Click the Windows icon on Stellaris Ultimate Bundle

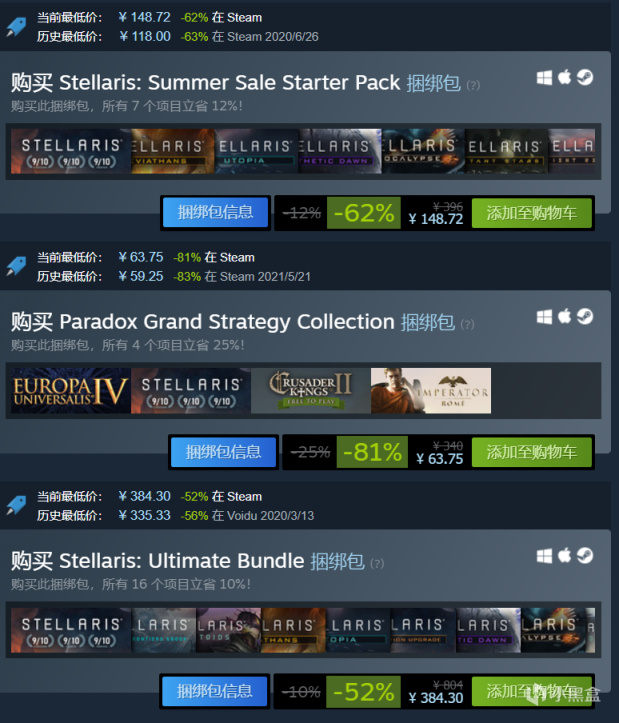(544, 556)
